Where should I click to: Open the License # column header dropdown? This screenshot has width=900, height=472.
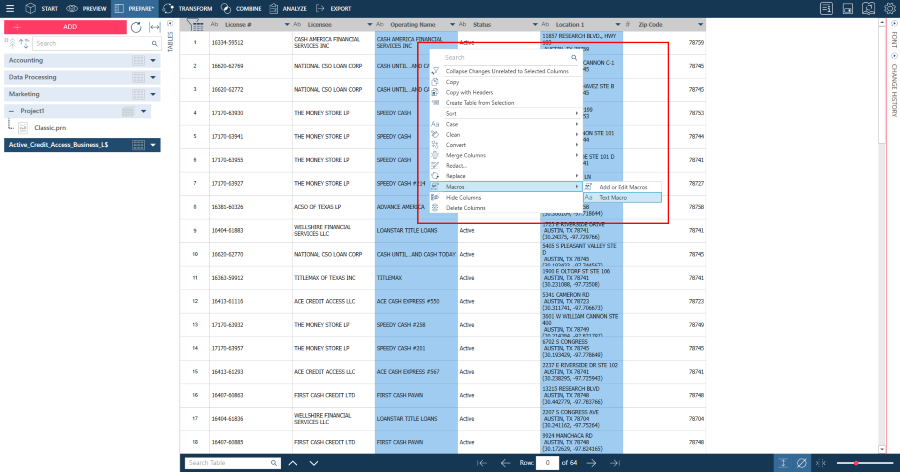[287, 25]
